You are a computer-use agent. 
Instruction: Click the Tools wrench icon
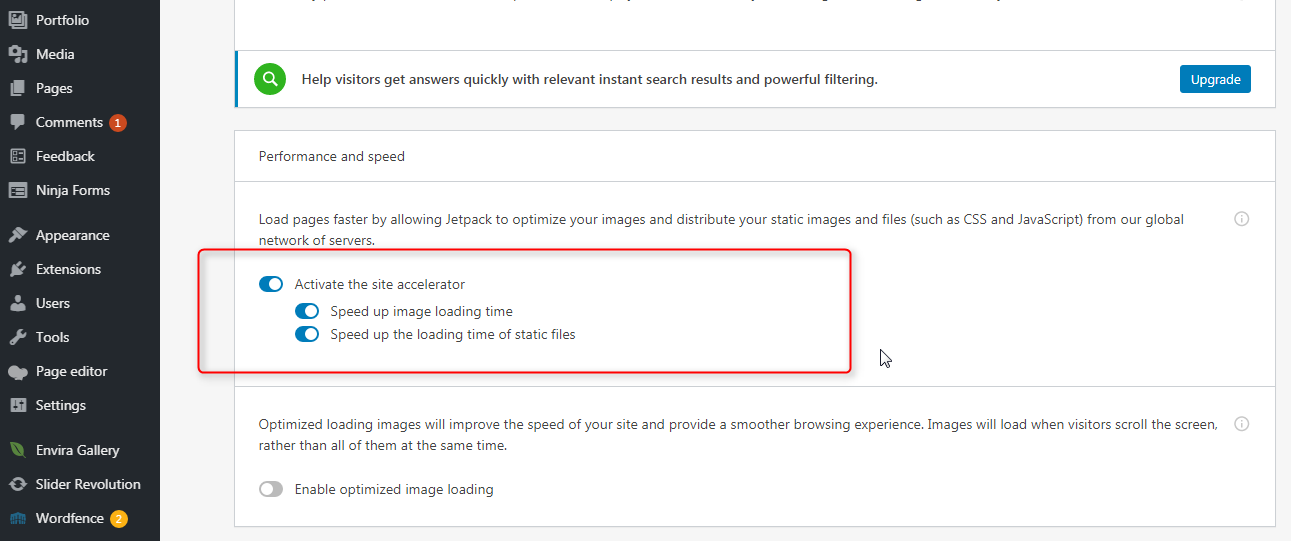click(x=17, y=337)
